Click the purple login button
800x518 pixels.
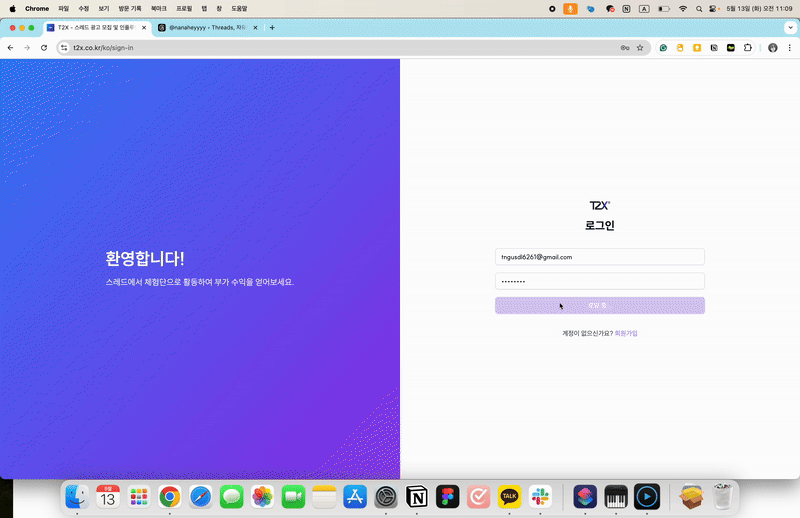point(599,305)
